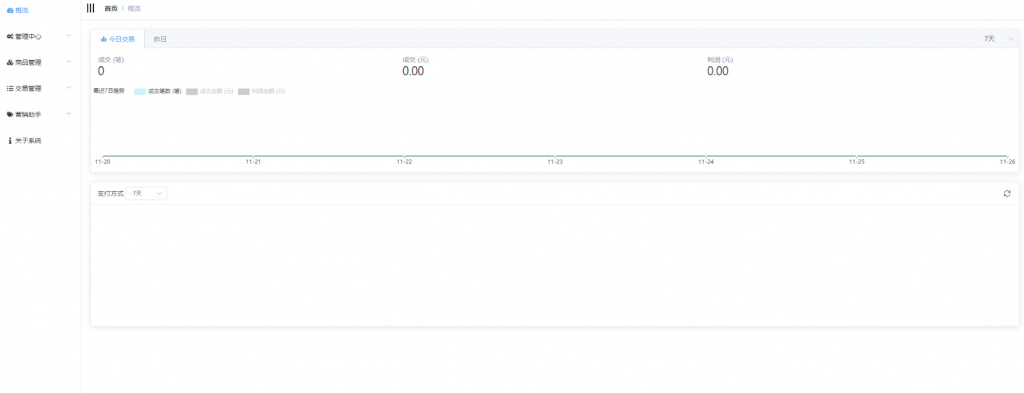Click the 商品管理 cubes icon
Screen dimensions: 1024x393
[10, 63]
